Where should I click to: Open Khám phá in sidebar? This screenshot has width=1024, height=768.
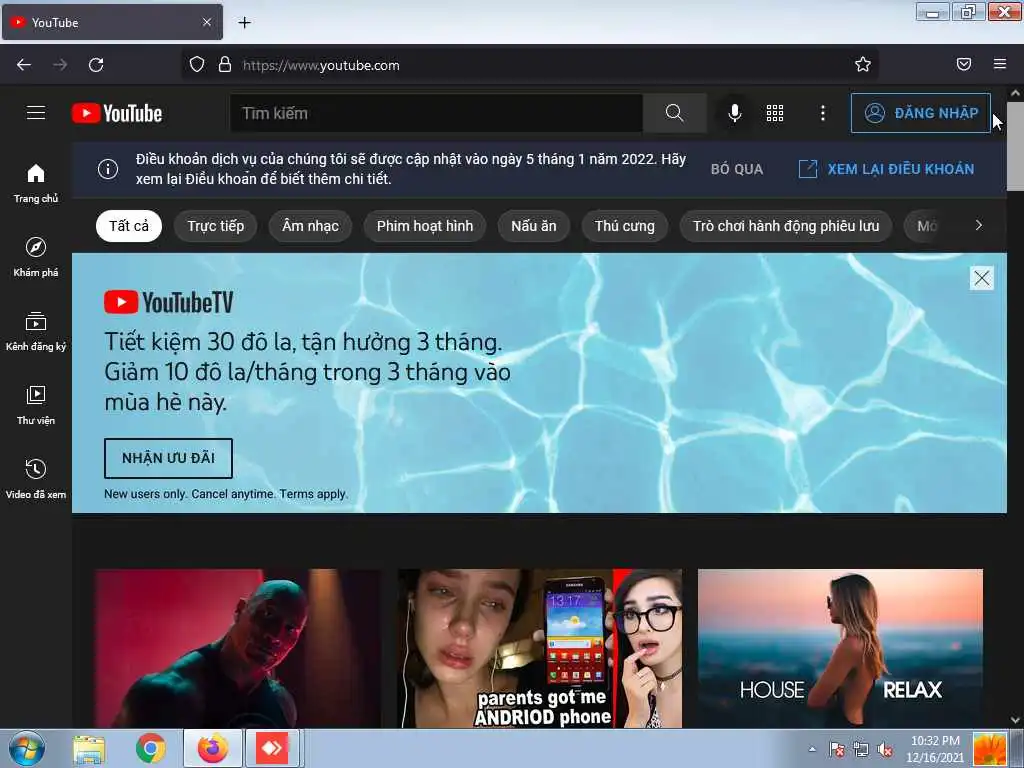[36, 257]
